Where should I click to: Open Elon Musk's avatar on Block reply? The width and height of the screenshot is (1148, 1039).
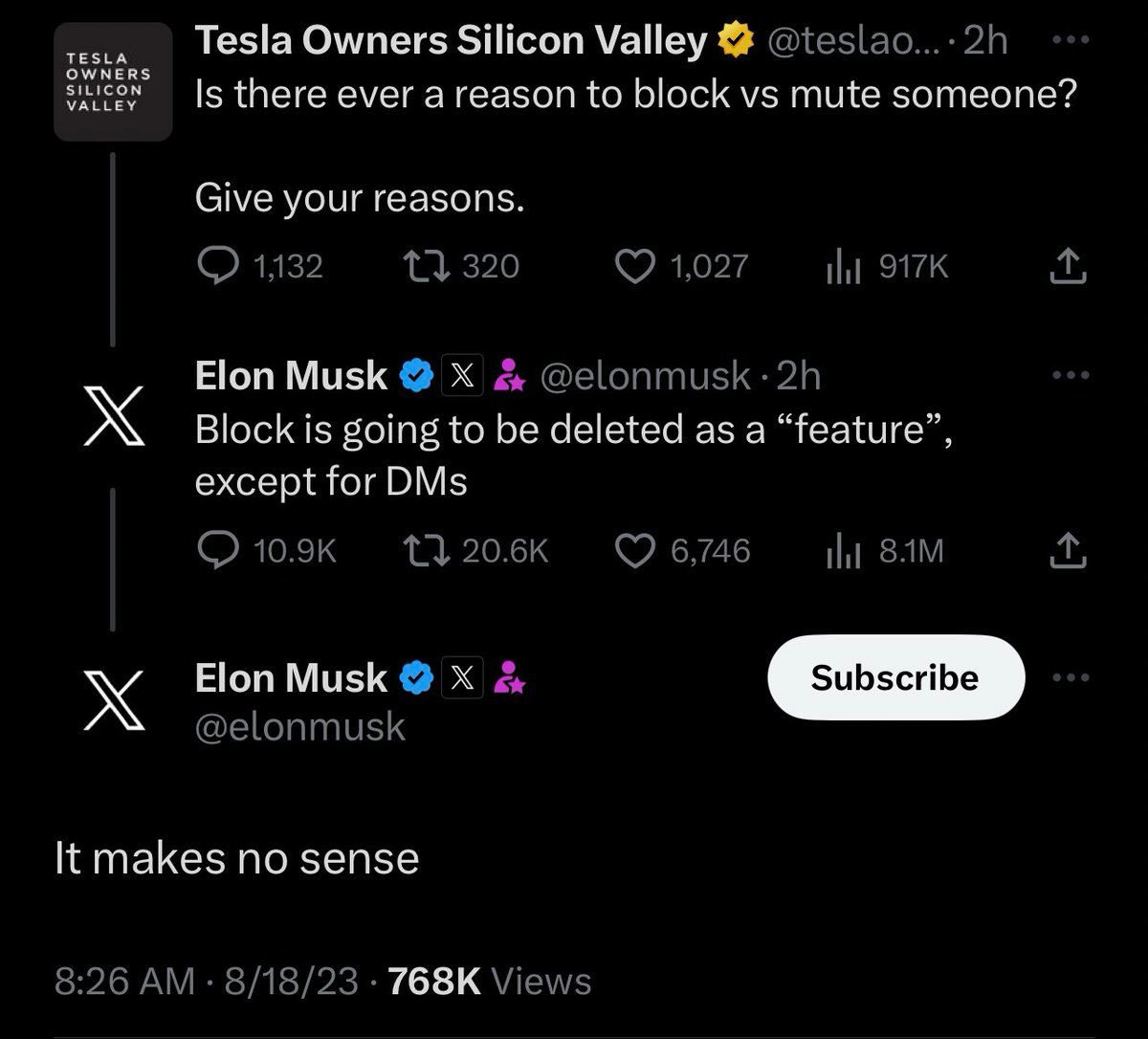pyautogui.click(x=113, y=416)
